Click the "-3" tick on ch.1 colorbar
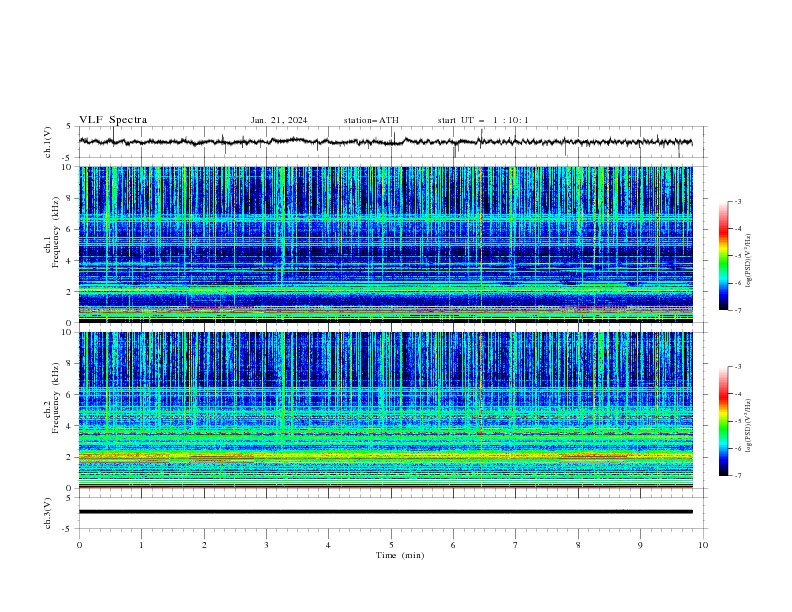 click(737, 201)
